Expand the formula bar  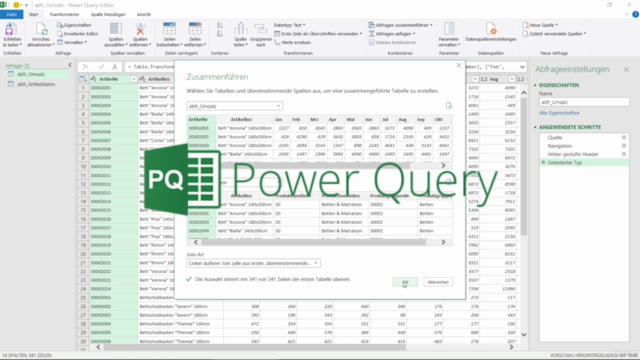[522, 67]
